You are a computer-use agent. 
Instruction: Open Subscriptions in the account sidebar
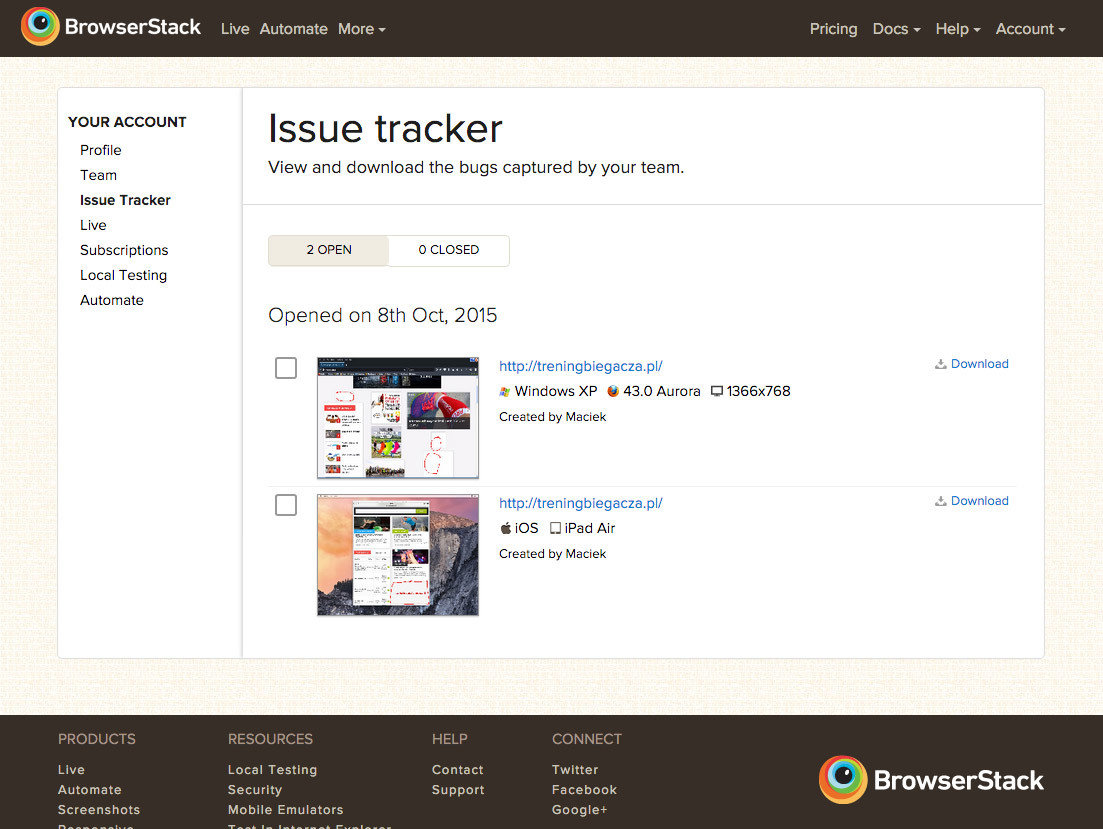click(x=124, y=251)
